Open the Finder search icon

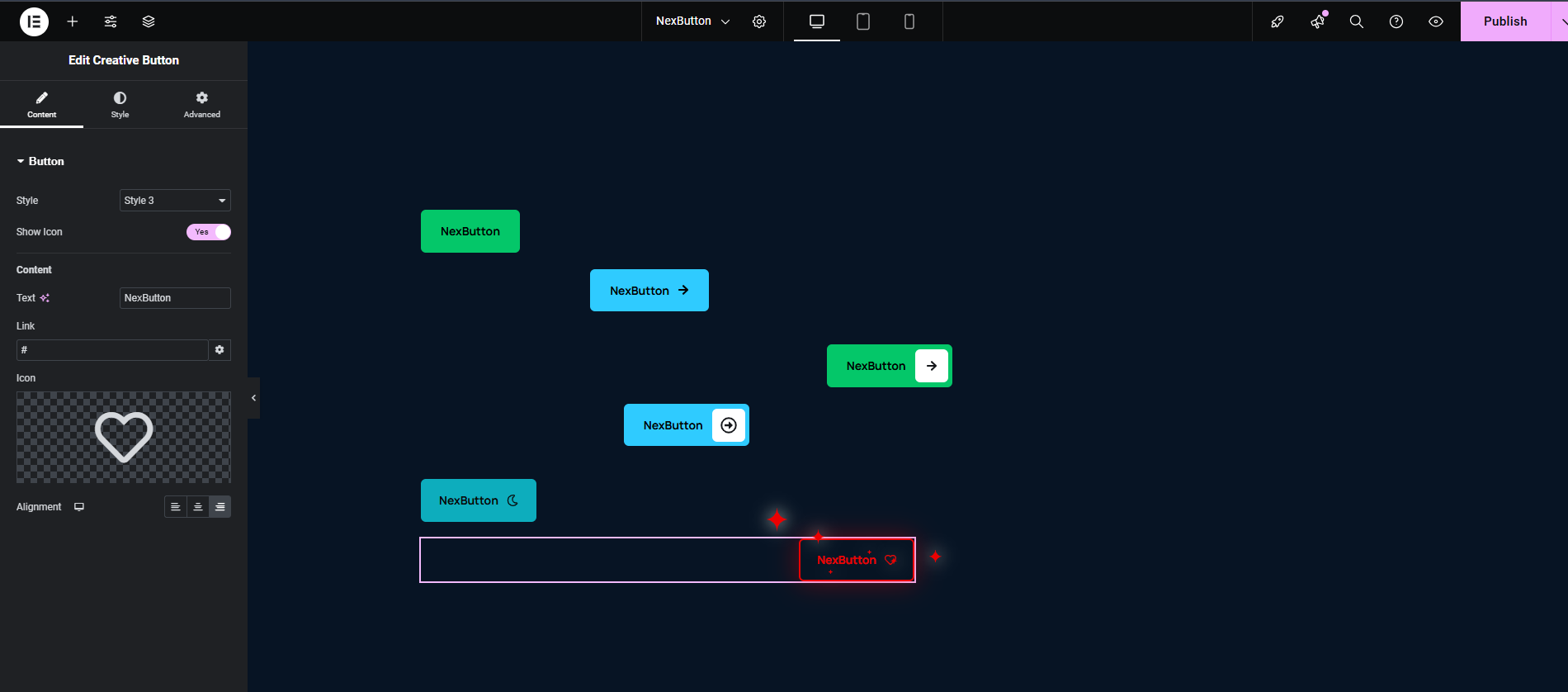[x=1357, y=21]
